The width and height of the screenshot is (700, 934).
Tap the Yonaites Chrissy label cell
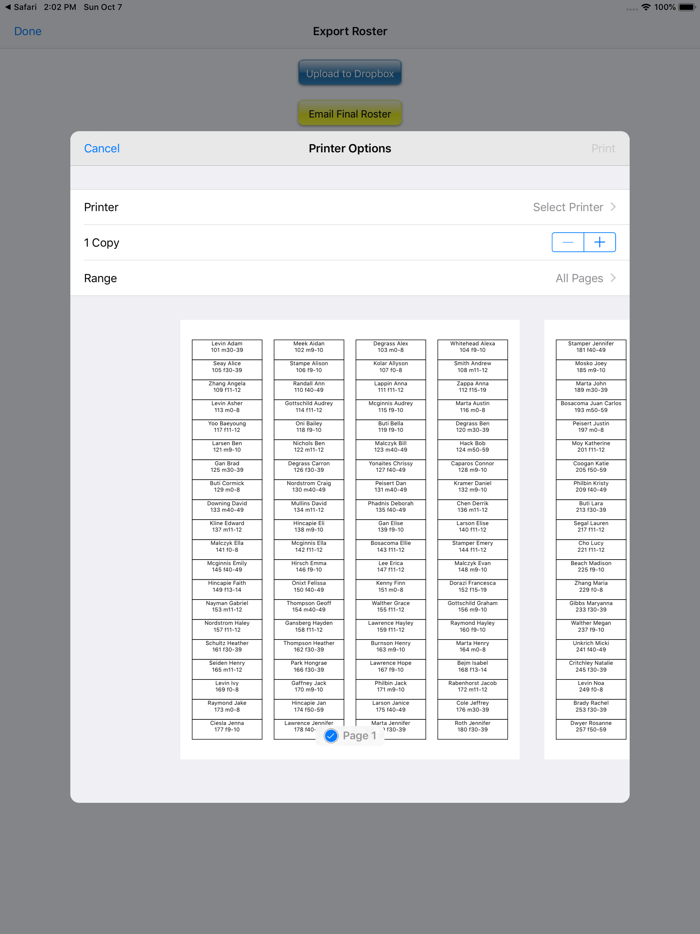tap(391, 468)
